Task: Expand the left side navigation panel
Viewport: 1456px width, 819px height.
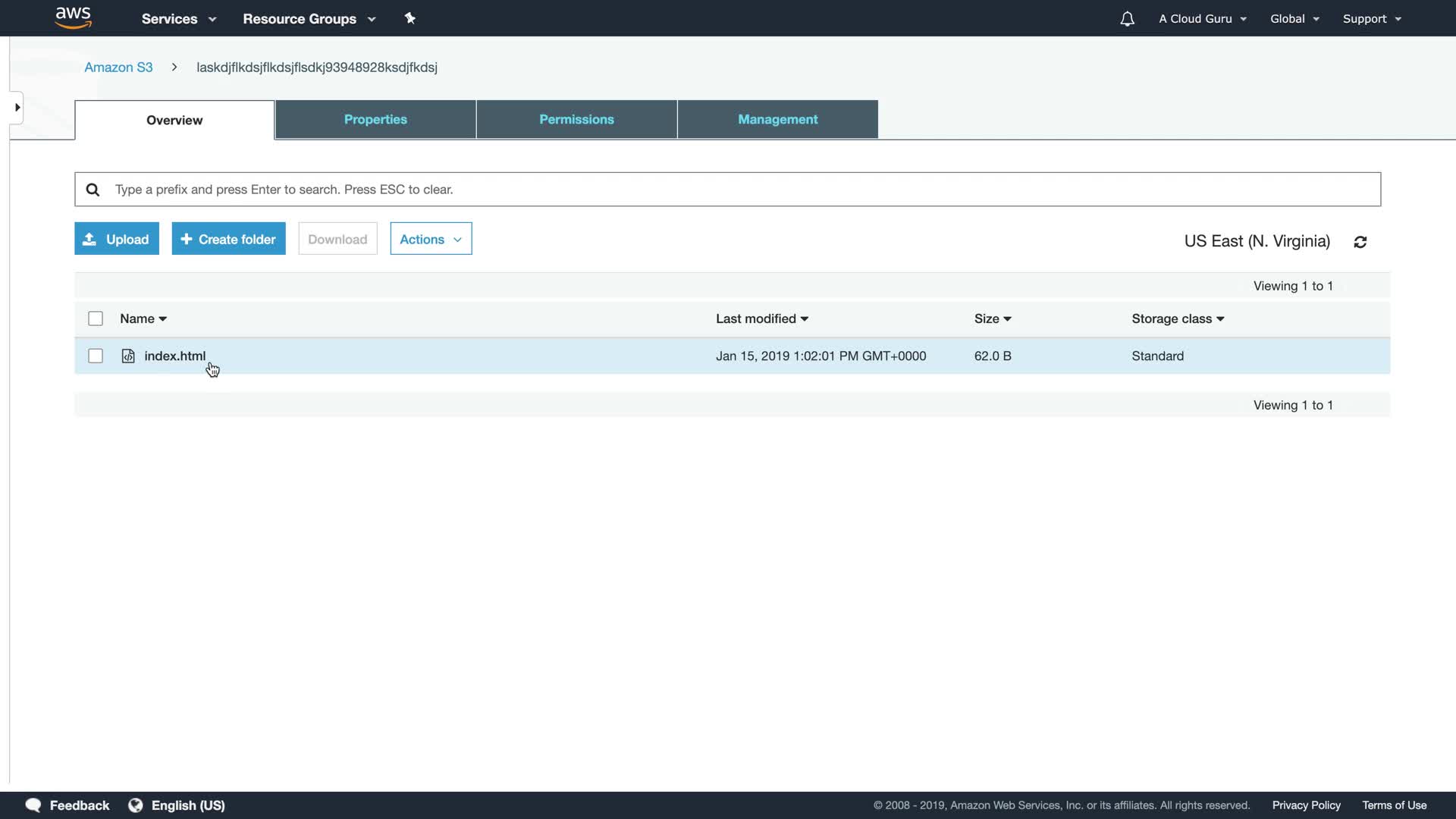Action: pyautogui.click(x=17, y=108)
